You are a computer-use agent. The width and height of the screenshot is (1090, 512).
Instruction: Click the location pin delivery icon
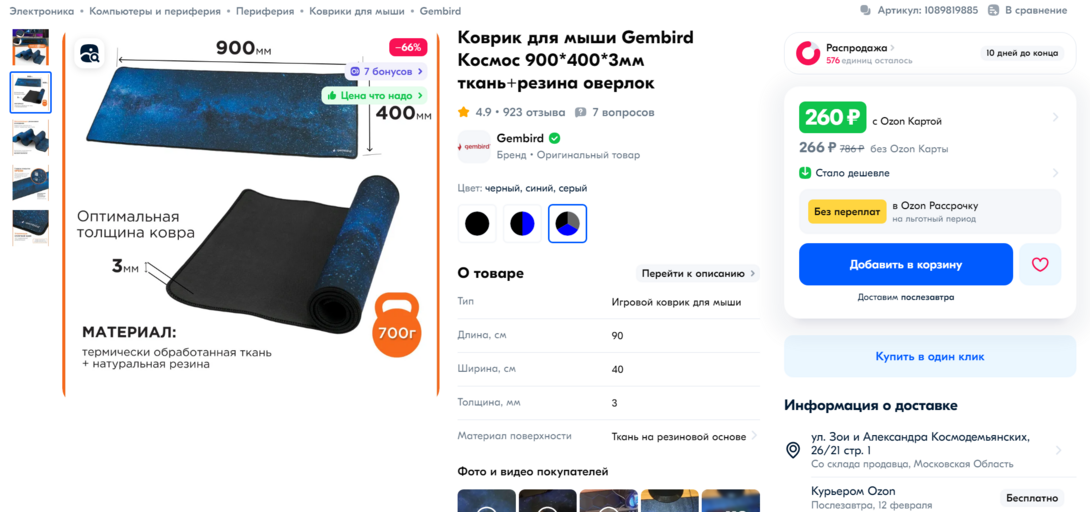click(x=792, y=450)
